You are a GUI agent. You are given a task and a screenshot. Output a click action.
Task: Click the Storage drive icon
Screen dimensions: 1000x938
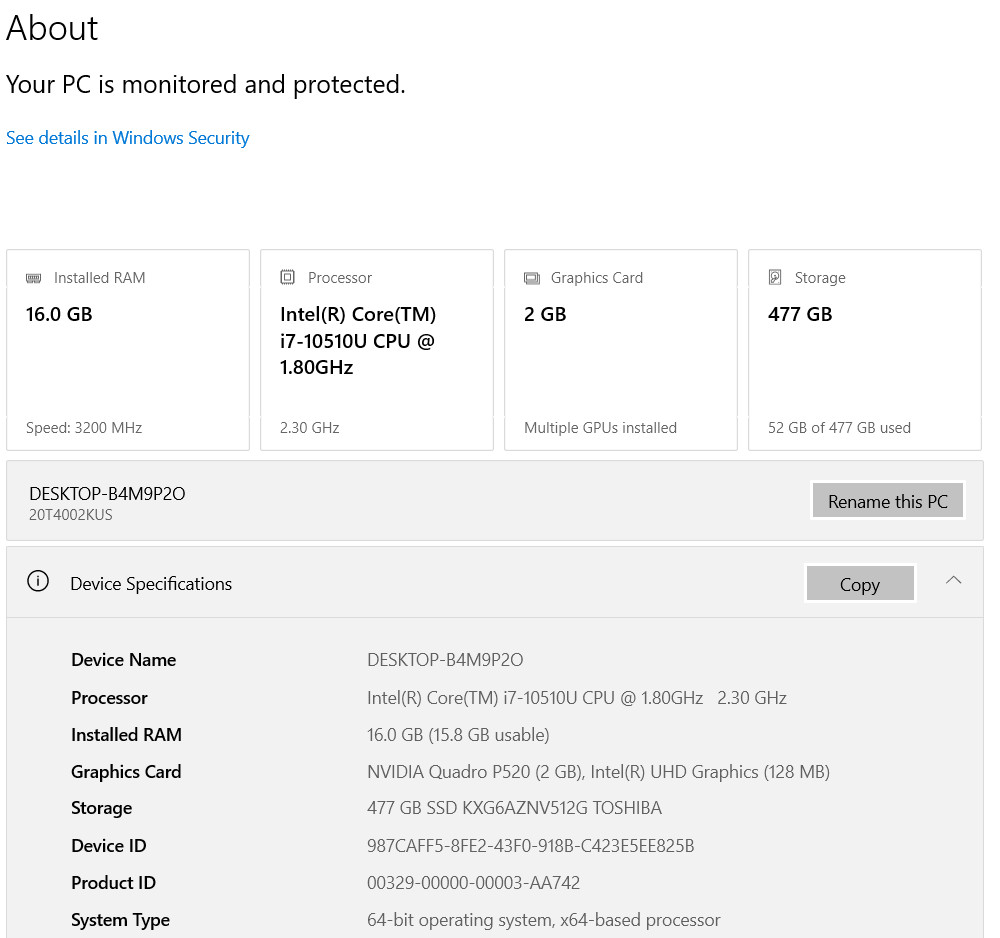coord(775,277)
